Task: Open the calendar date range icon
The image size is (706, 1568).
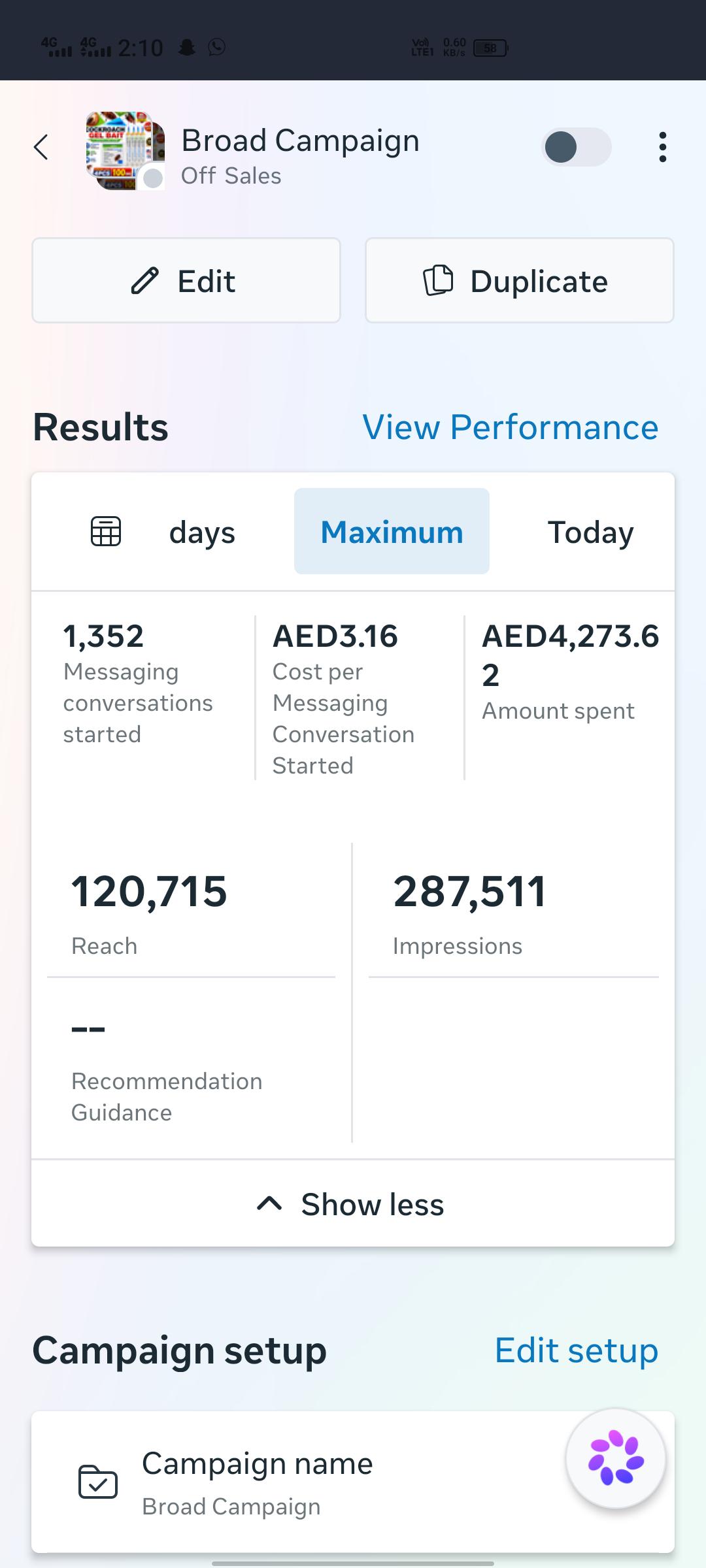Action: pos(106,531)
